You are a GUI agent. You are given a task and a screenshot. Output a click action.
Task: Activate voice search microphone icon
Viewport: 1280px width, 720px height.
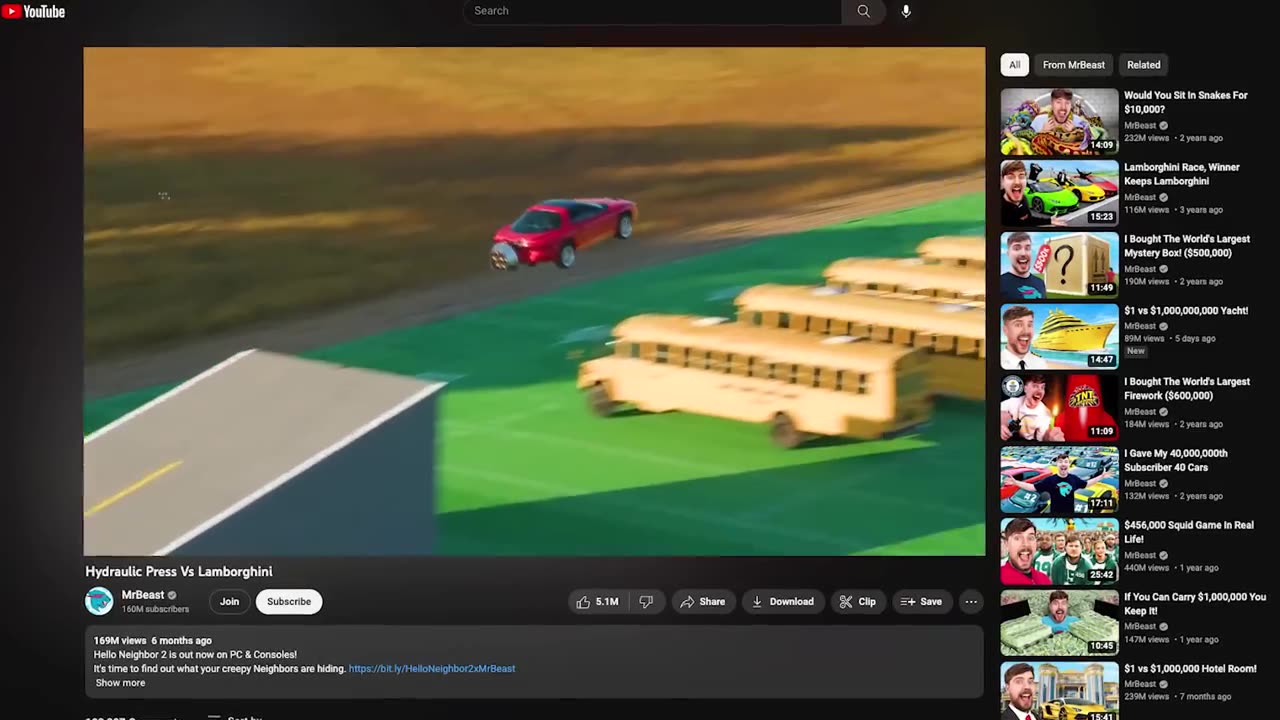(906, 11)
